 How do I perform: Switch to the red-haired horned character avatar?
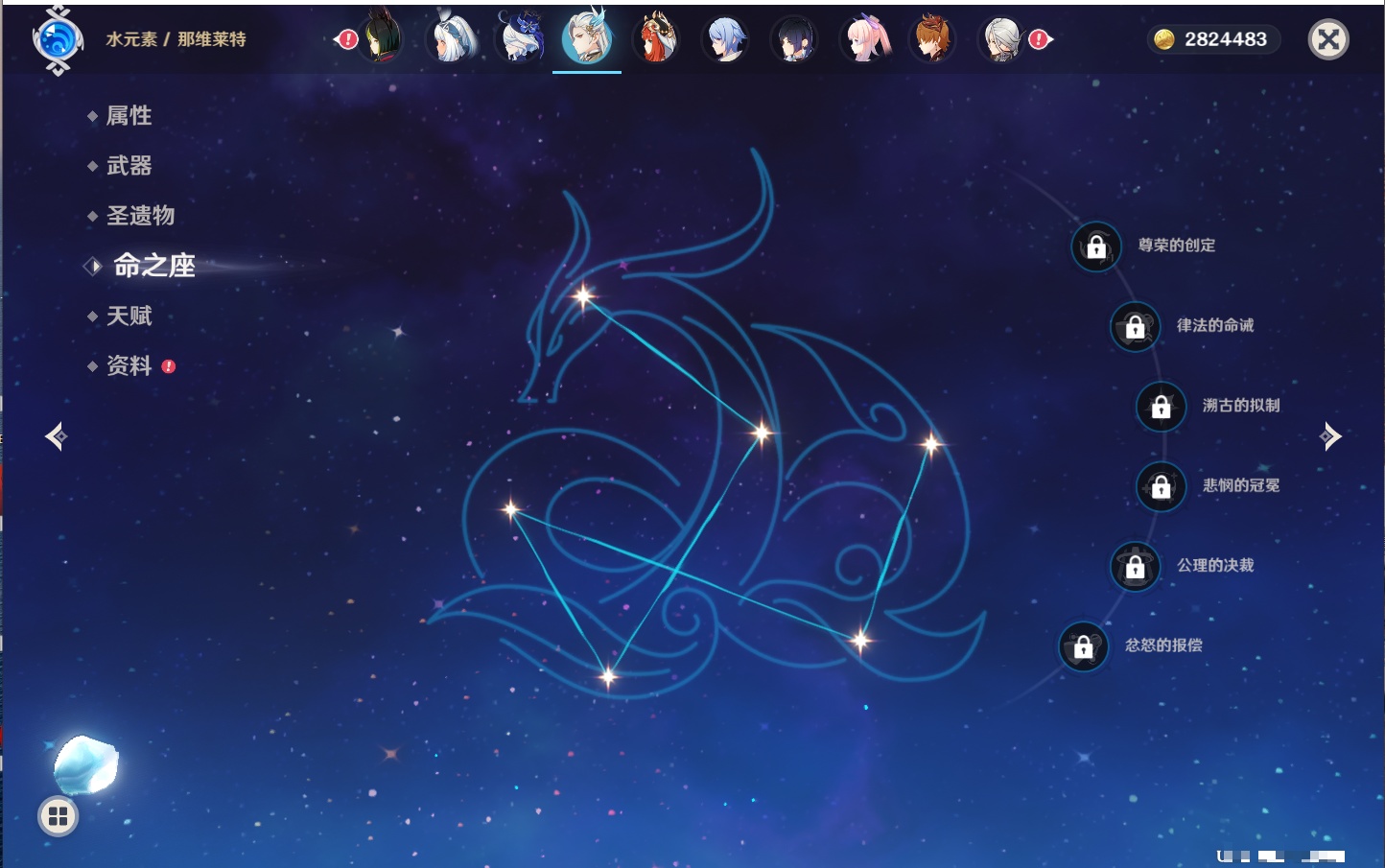(656, 39)
